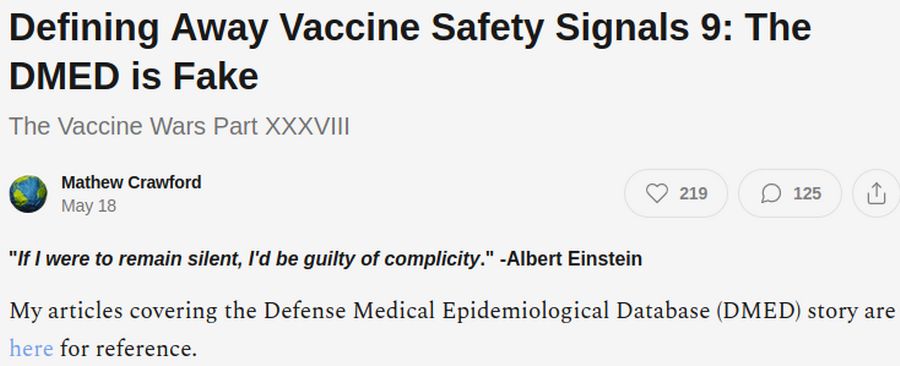This screenshot has height=366, width=900.
Task: Click the italic Einstein quote text
Action: 251,259
